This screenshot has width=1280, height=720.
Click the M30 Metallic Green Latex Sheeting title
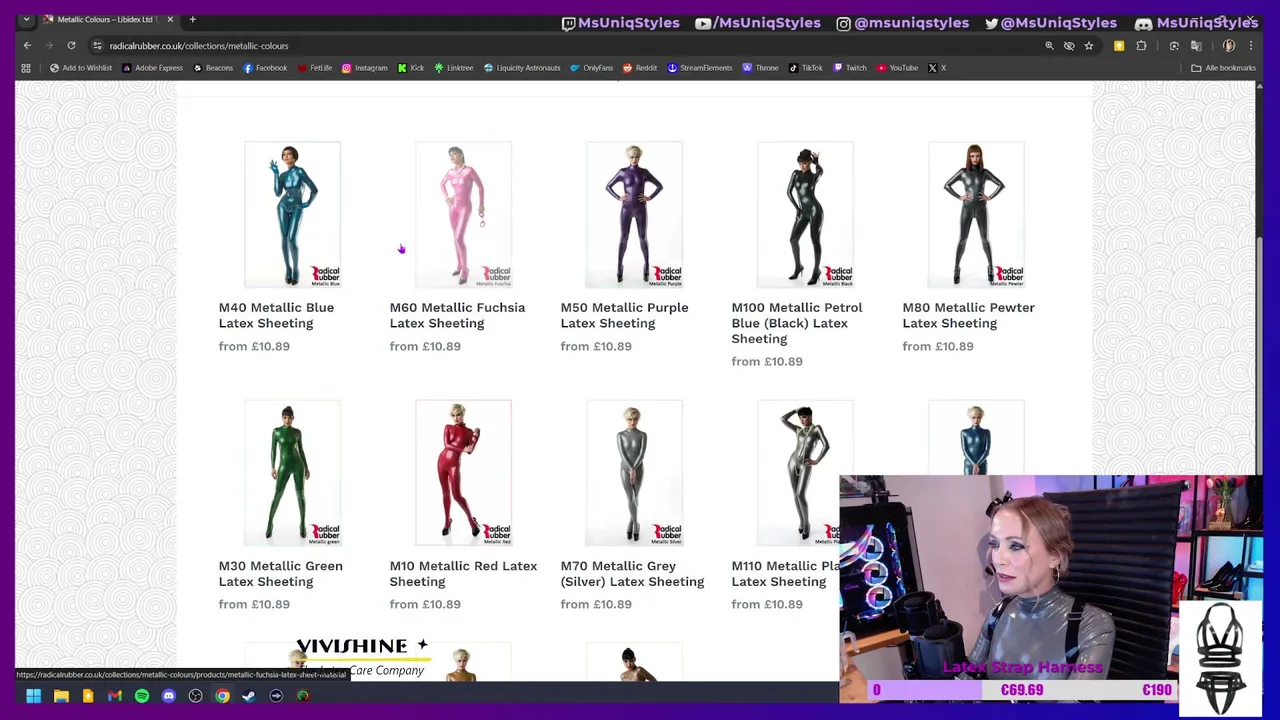280,574
